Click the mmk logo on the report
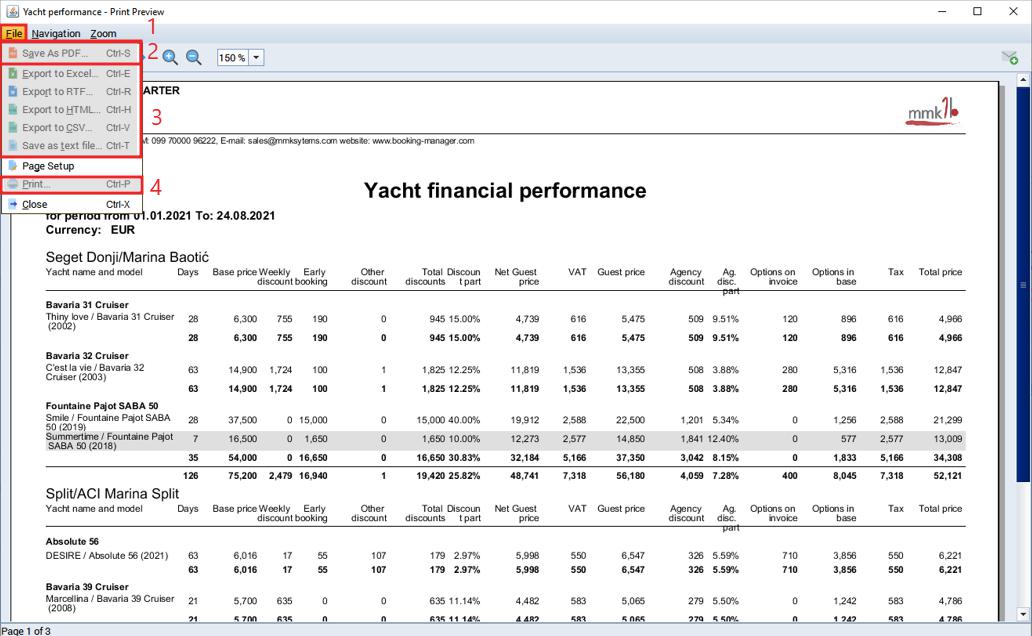The image size is (1032, 636). pyautogui.click(x=933, y=111)
